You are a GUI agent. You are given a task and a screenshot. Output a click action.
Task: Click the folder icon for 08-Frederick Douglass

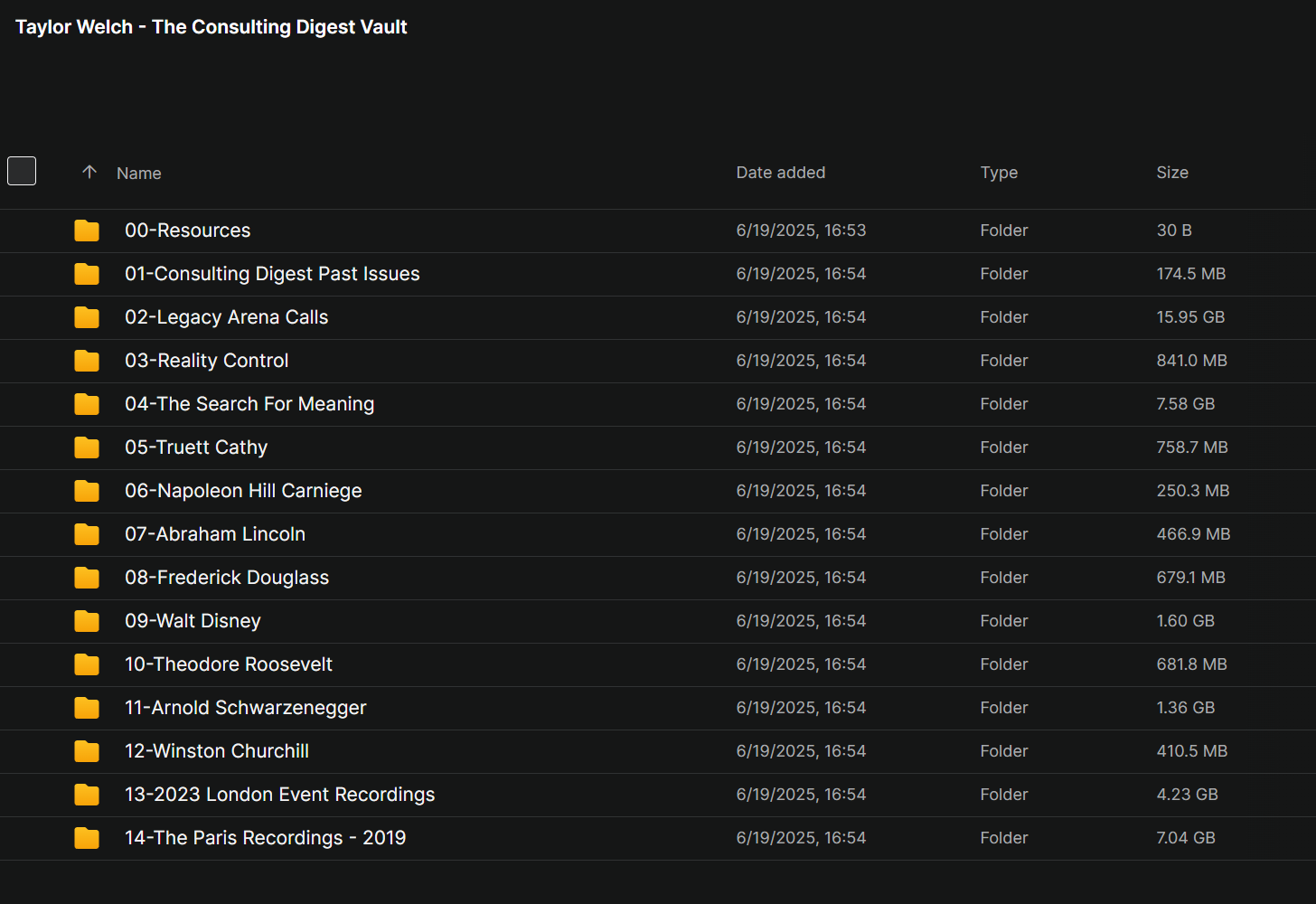point(87,578)
